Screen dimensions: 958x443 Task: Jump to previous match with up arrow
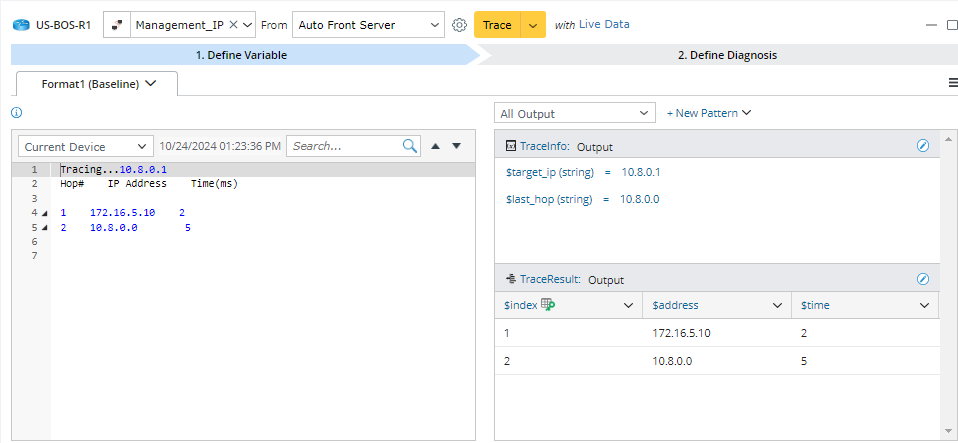[x=435, y=146]
